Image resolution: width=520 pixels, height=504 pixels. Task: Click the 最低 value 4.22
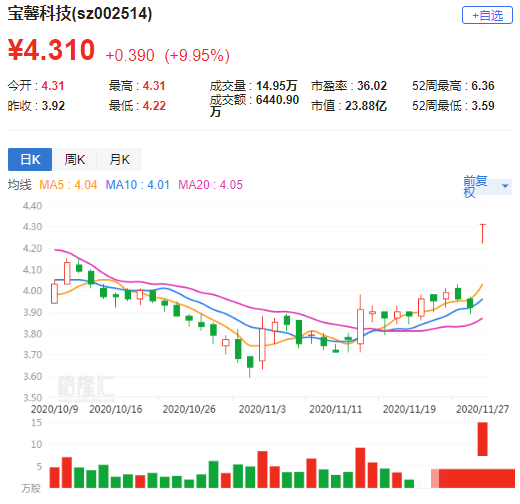(x=154, y=106)
